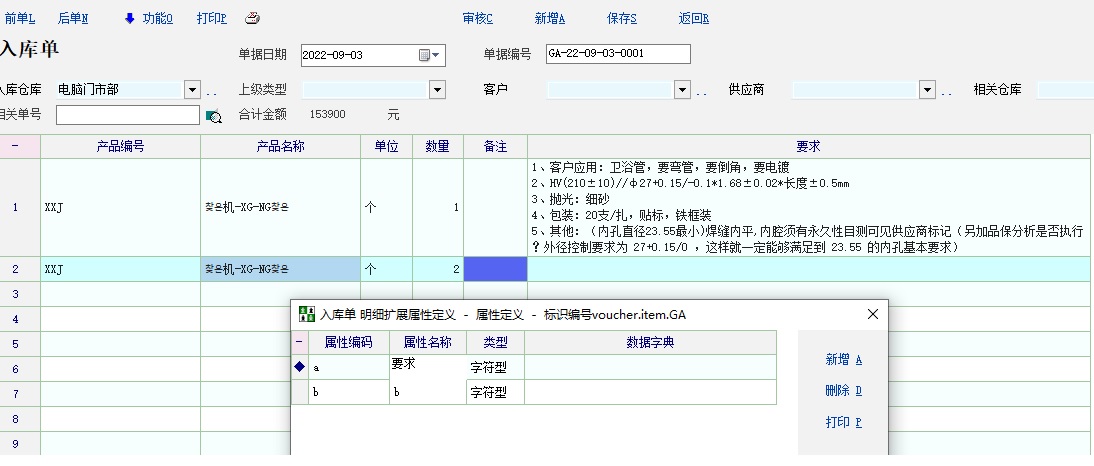This screenshot has height=466, width=1094.
Task: Click 新增 in the attribute definition dialog
Action: pyautogui.click(x=843, y=360)
